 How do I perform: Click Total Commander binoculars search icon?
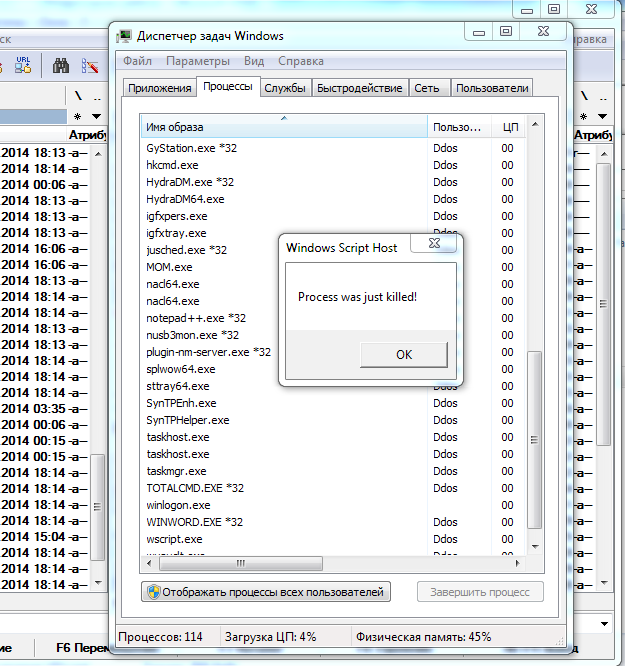61,66
